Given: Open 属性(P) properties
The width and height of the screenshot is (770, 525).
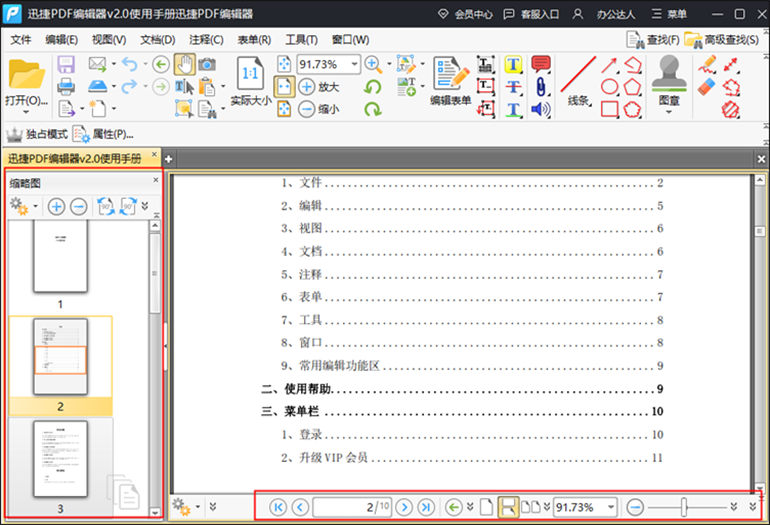Looking at the screenshot, I should pyautogui.click(x=103, y=134).
